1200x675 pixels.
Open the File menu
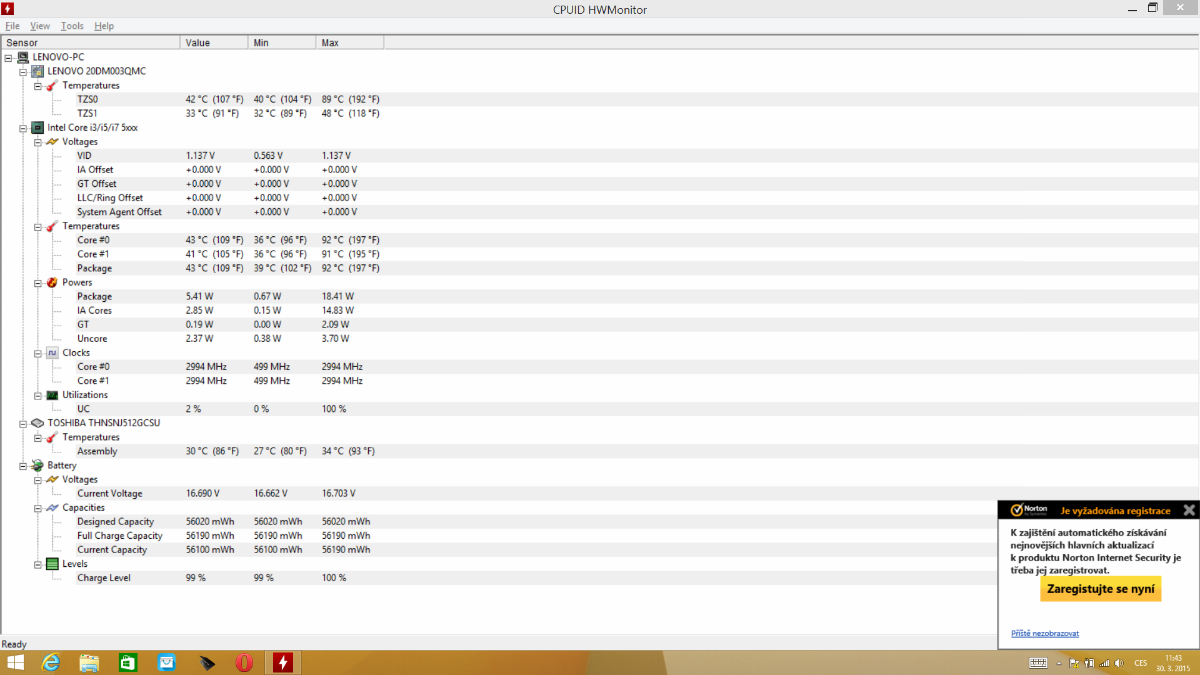tap(13, 26)
